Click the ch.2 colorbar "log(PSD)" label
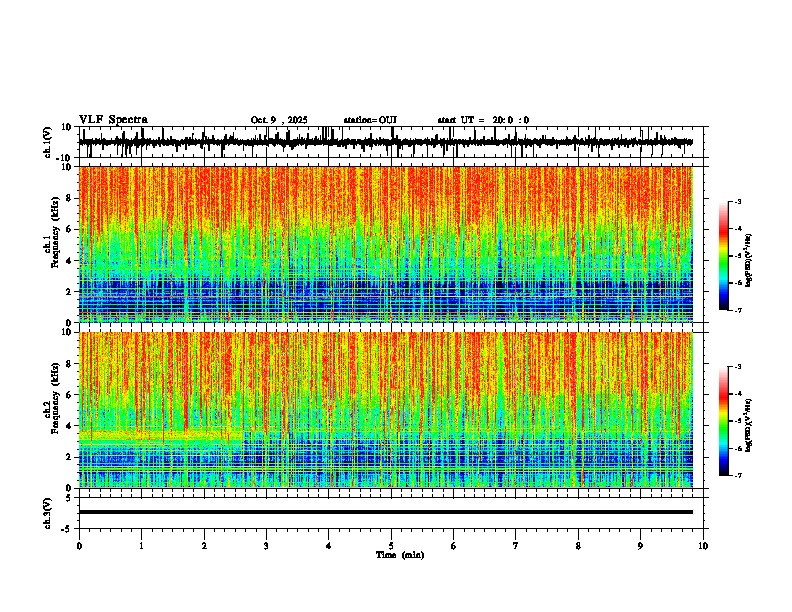792x612 pixels. tap(748, 425)
